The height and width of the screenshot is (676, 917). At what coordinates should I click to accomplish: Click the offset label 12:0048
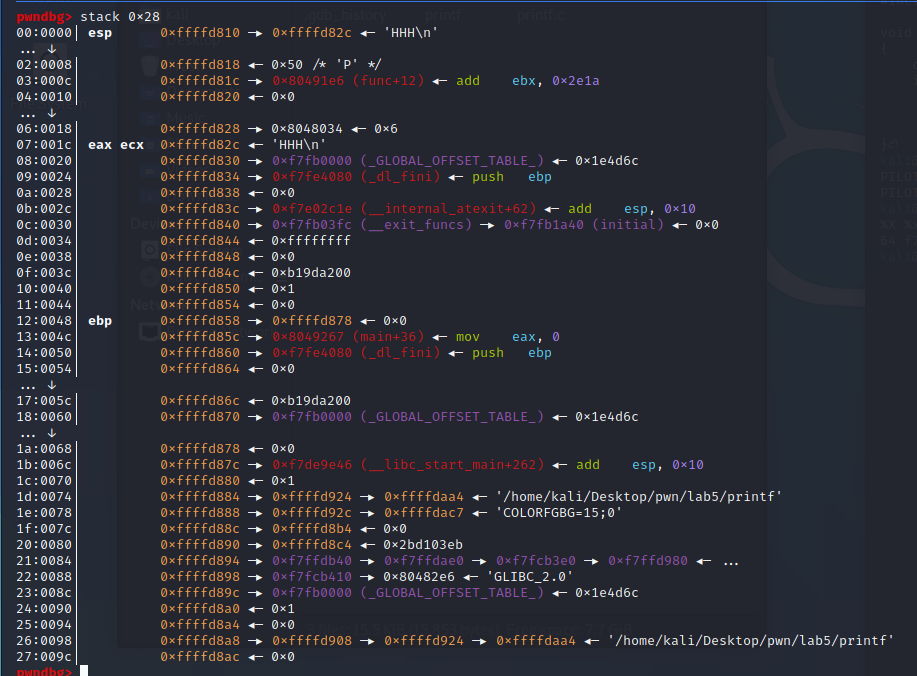(44, 320)
